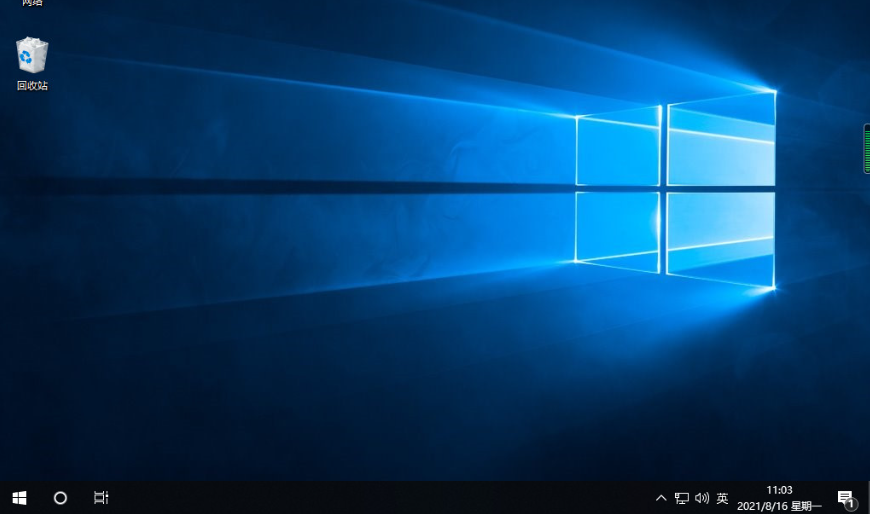The image size is (870, 514).
Task: Open Task View from the taskbar
Action: pyautogui.click(x=101, y=498)
